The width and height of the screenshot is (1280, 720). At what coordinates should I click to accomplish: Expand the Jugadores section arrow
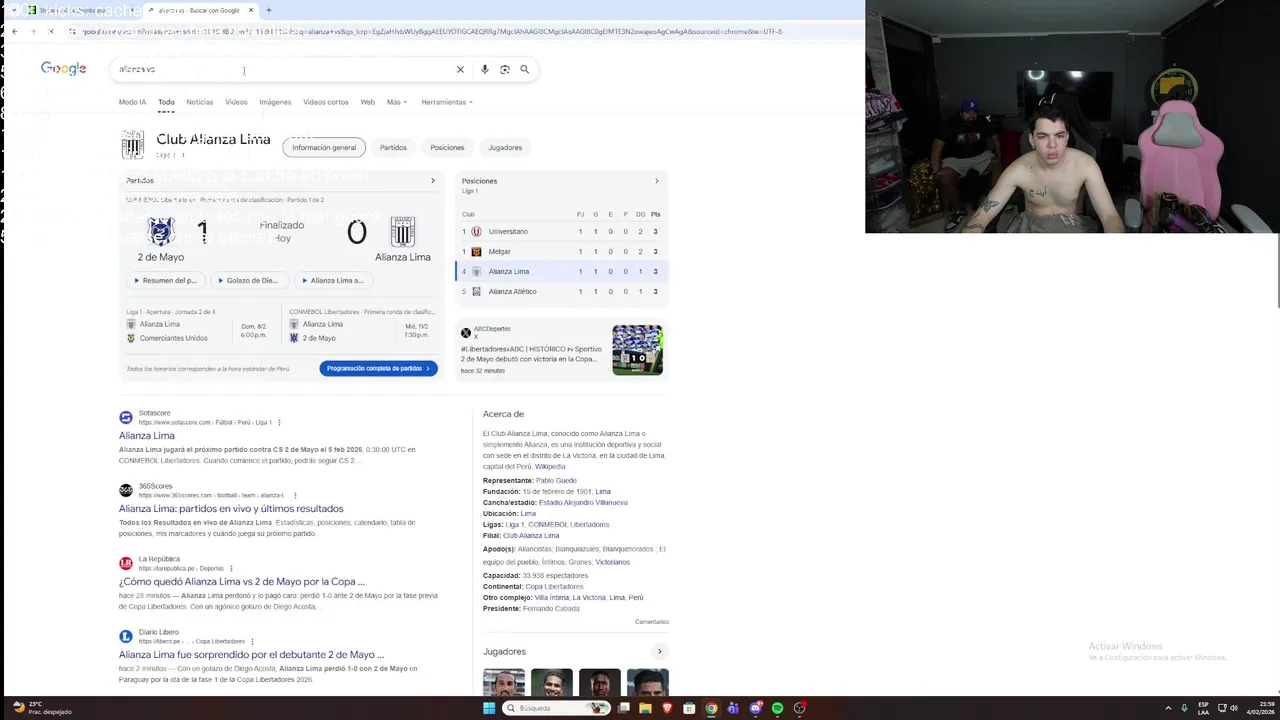pyautogui.click(x=659, y=652)
